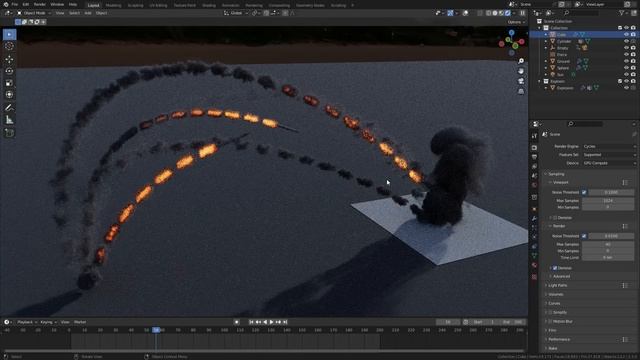Open the Render Engine dropdown
The height and width of the screenshot is (360, 640).
(609, 146)
